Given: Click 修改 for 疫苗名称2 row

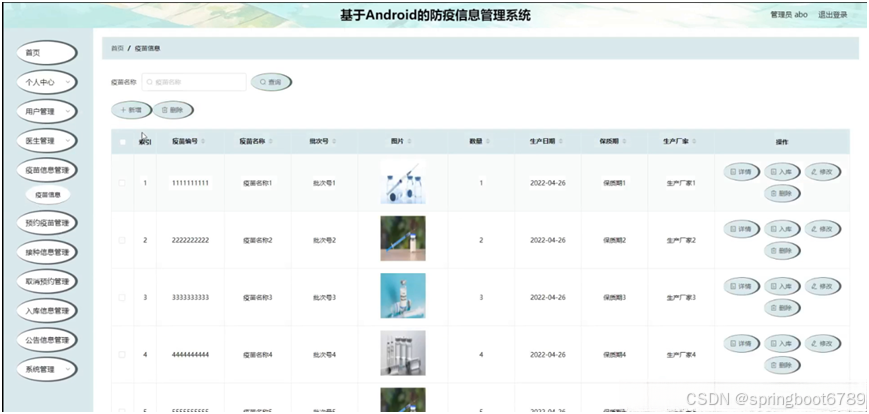Looking at the screenshot, I should tap(822, 229).
